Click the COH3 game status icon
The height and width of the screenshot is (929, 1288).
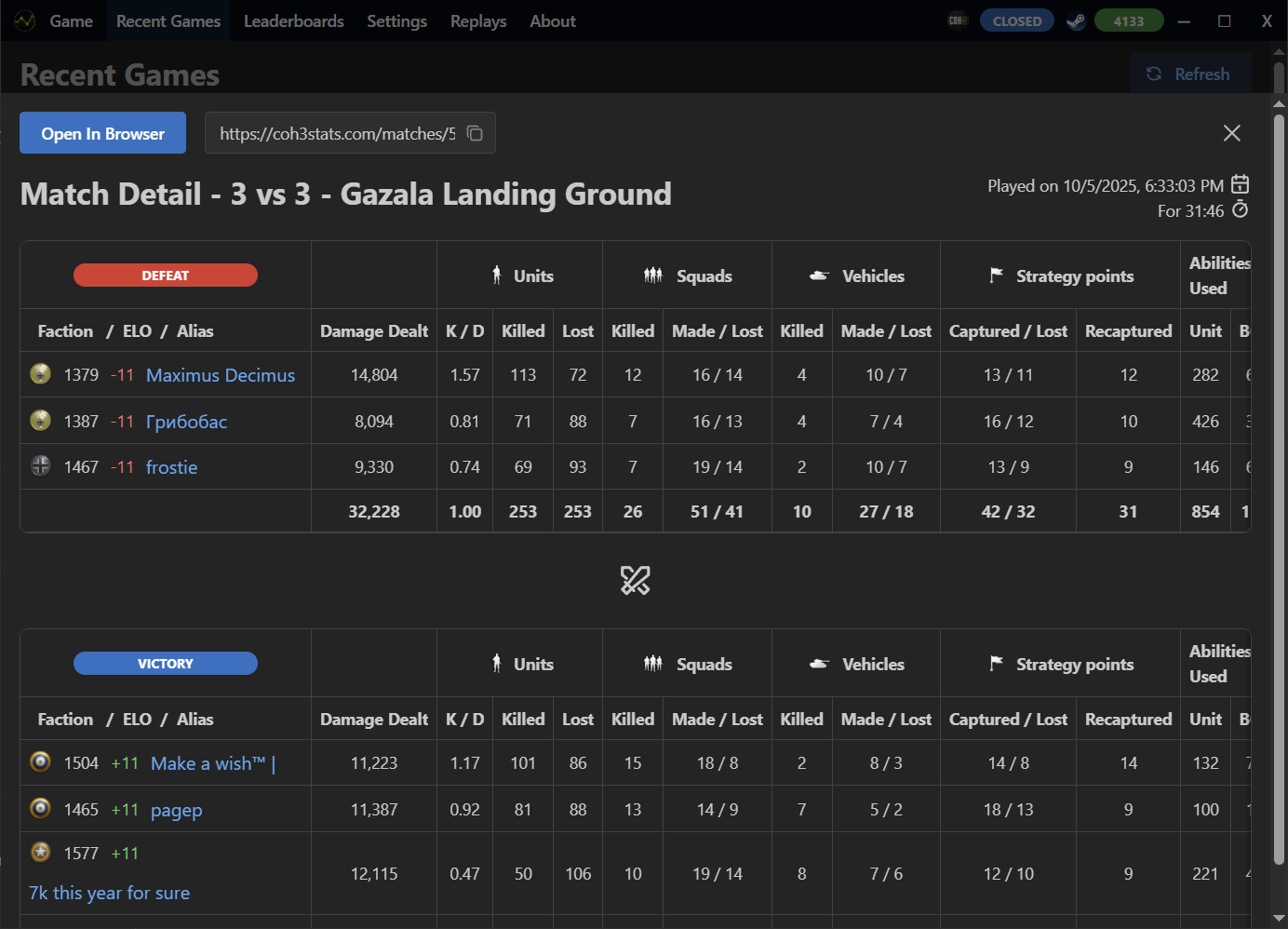click(x=958, y=21)
